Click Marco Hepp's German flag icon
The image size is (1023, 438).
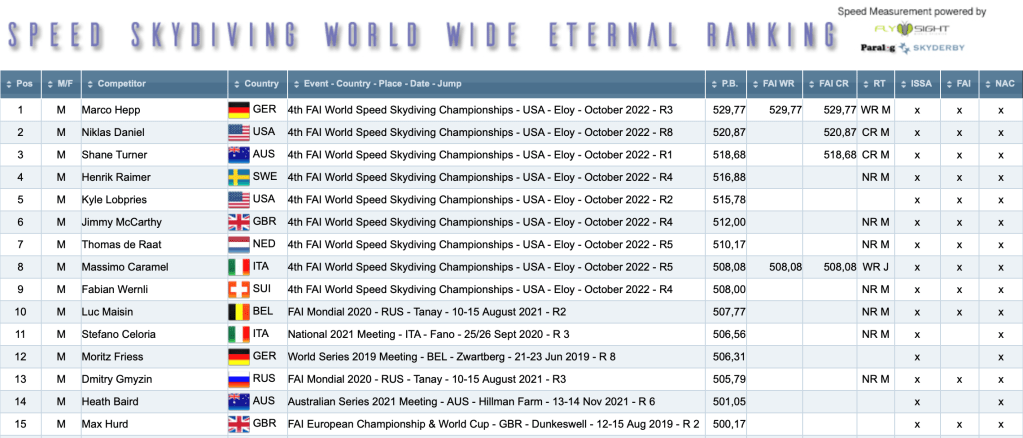tap(239, 110)
